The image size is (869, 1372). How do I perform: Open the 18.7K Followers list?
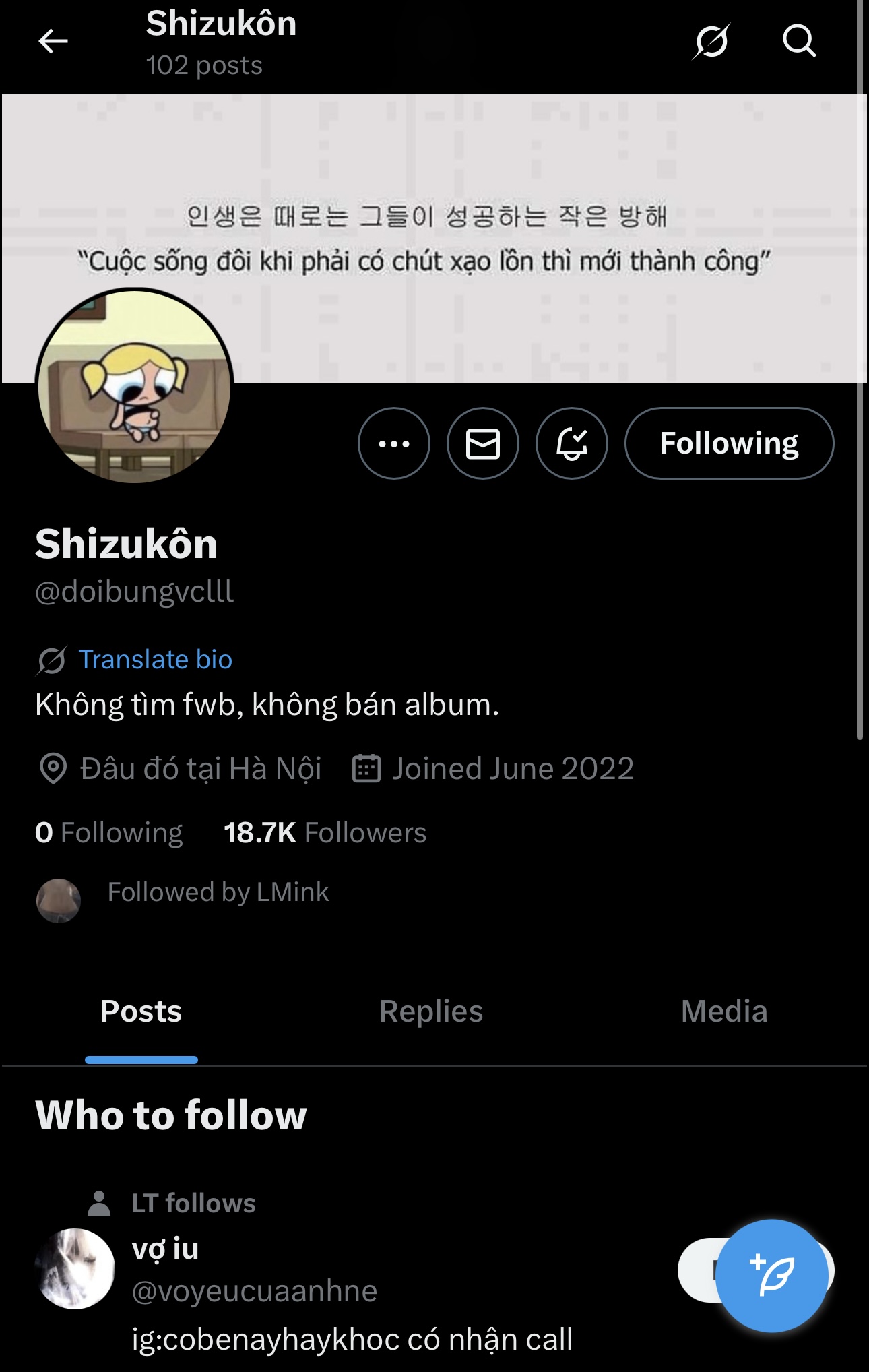point(325,833)
